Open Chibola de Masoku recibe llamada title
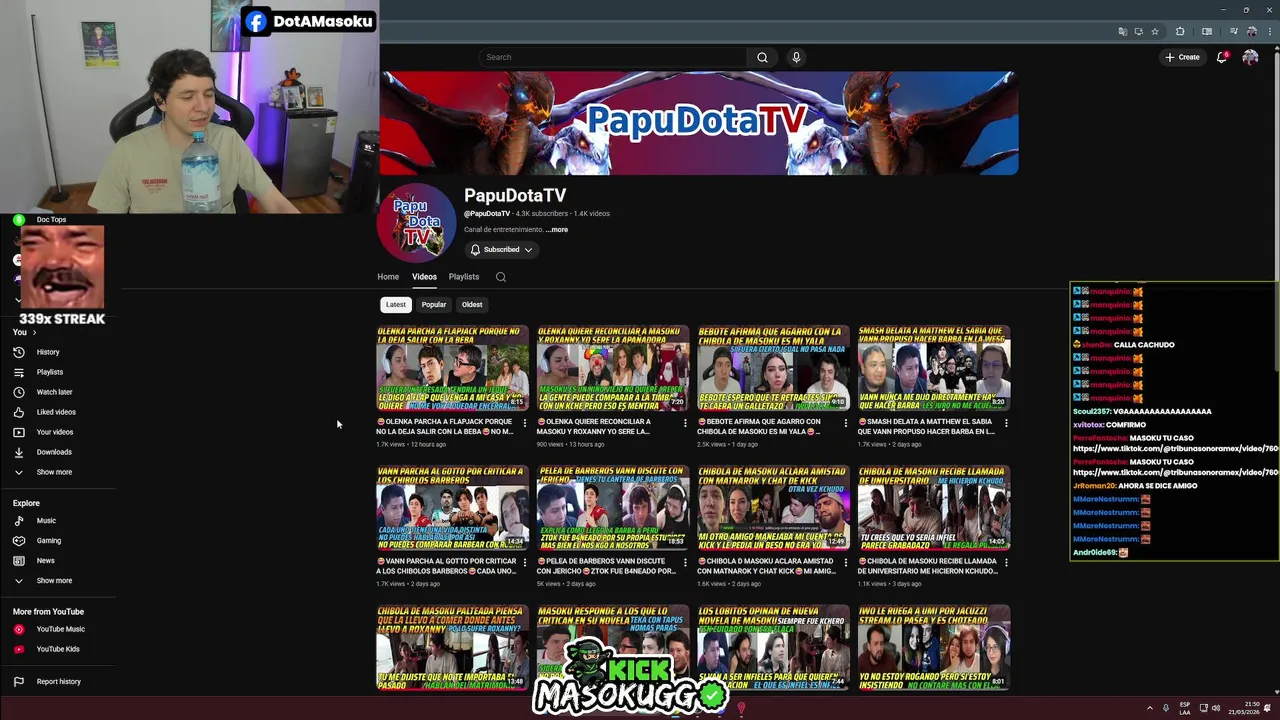The height and width of the screenshot is (720, 1280). click(x=927, y=566)
